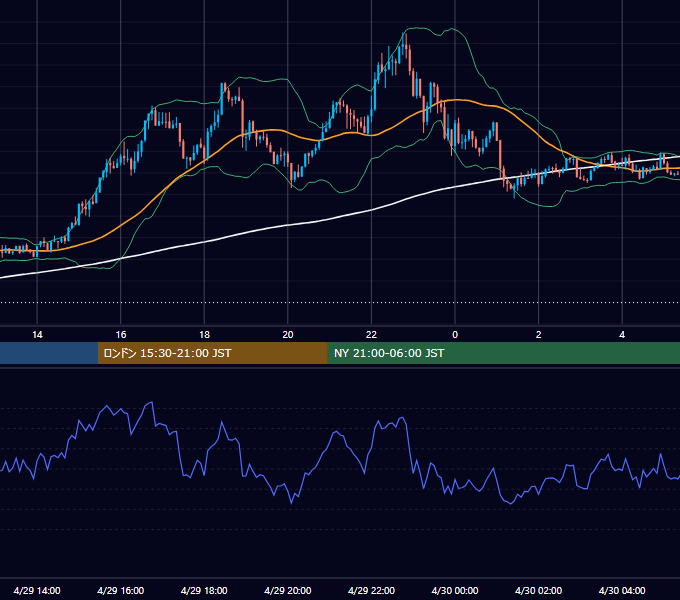Click the 4 hour axis label
The width and height of the screenshot is (680, 600).
tap(622, 335)
